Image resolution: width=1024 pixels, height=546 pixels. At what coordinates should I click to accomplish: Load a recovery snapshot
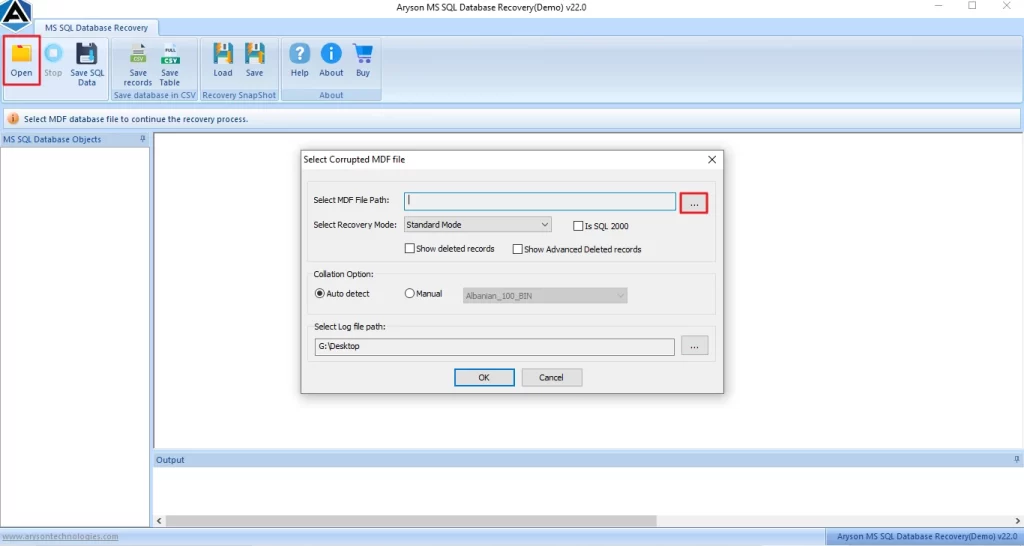coord(223,60)
